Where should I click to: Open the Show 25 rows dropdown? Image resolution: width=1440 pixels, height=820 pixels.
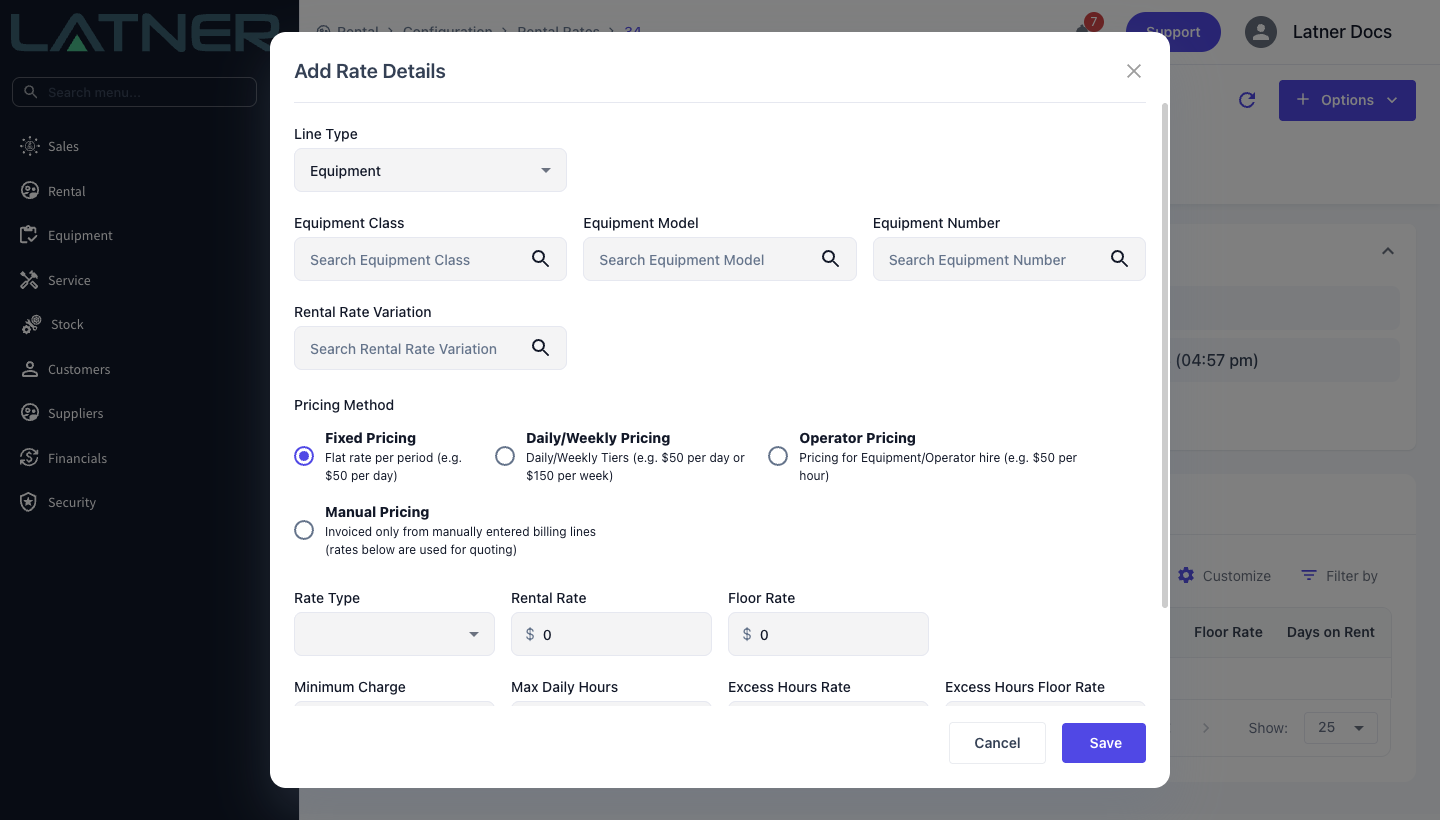click(x=1341, y=727)
